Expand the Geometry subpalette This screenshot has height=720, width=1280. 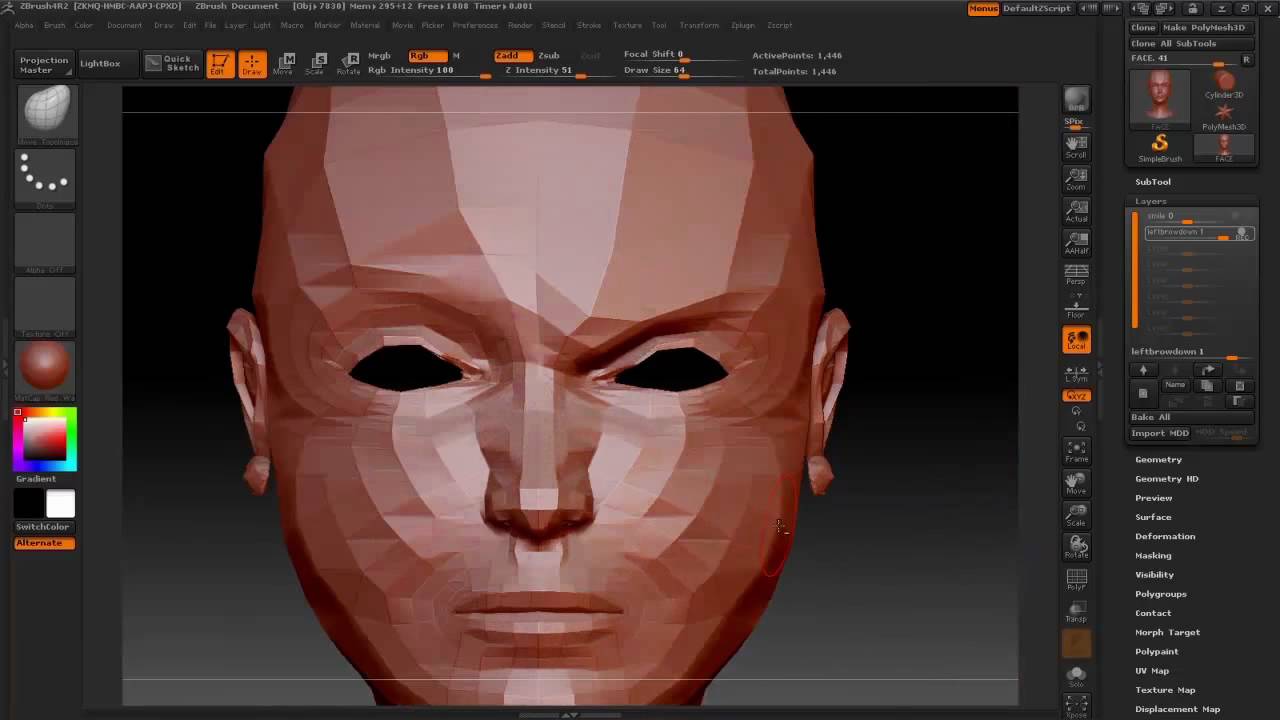[x=1158, y=459]
